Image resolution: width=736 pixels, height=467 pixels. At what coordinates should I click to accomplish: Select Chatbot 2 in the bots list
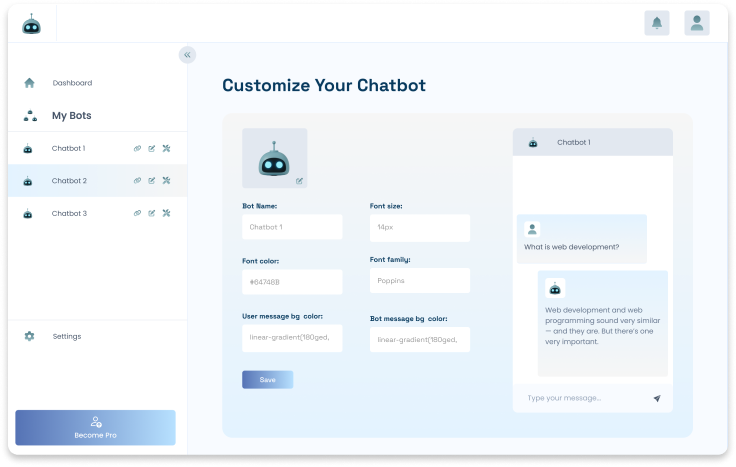(x=69, y=181)
